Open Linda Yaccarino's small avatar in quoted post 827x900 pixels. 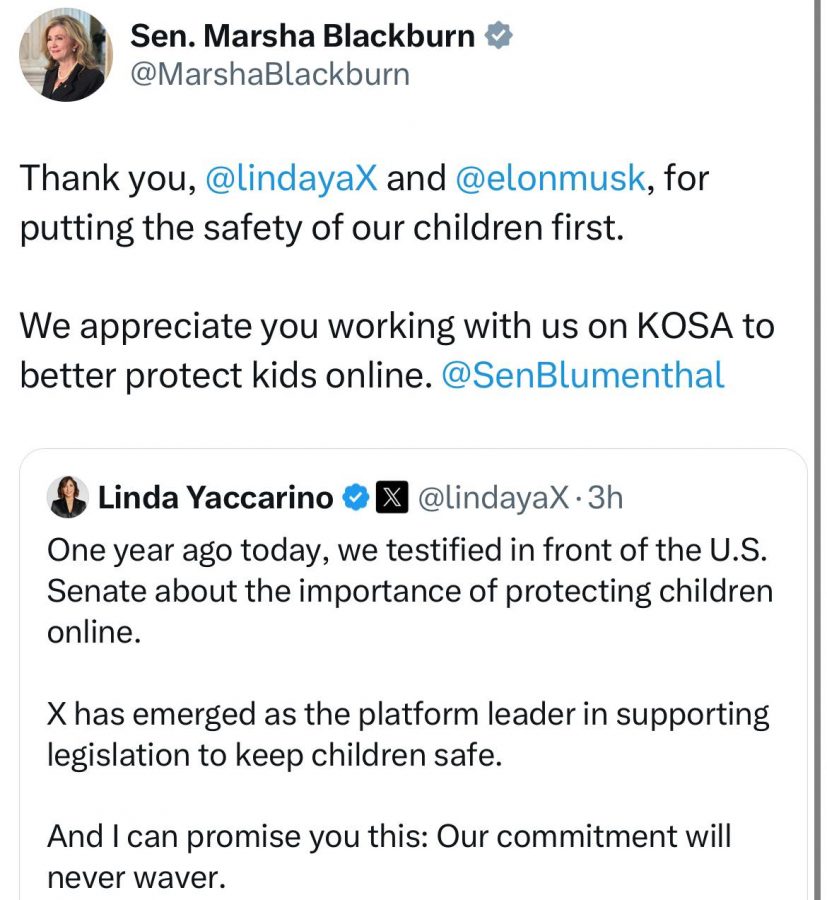click(68, 497)
